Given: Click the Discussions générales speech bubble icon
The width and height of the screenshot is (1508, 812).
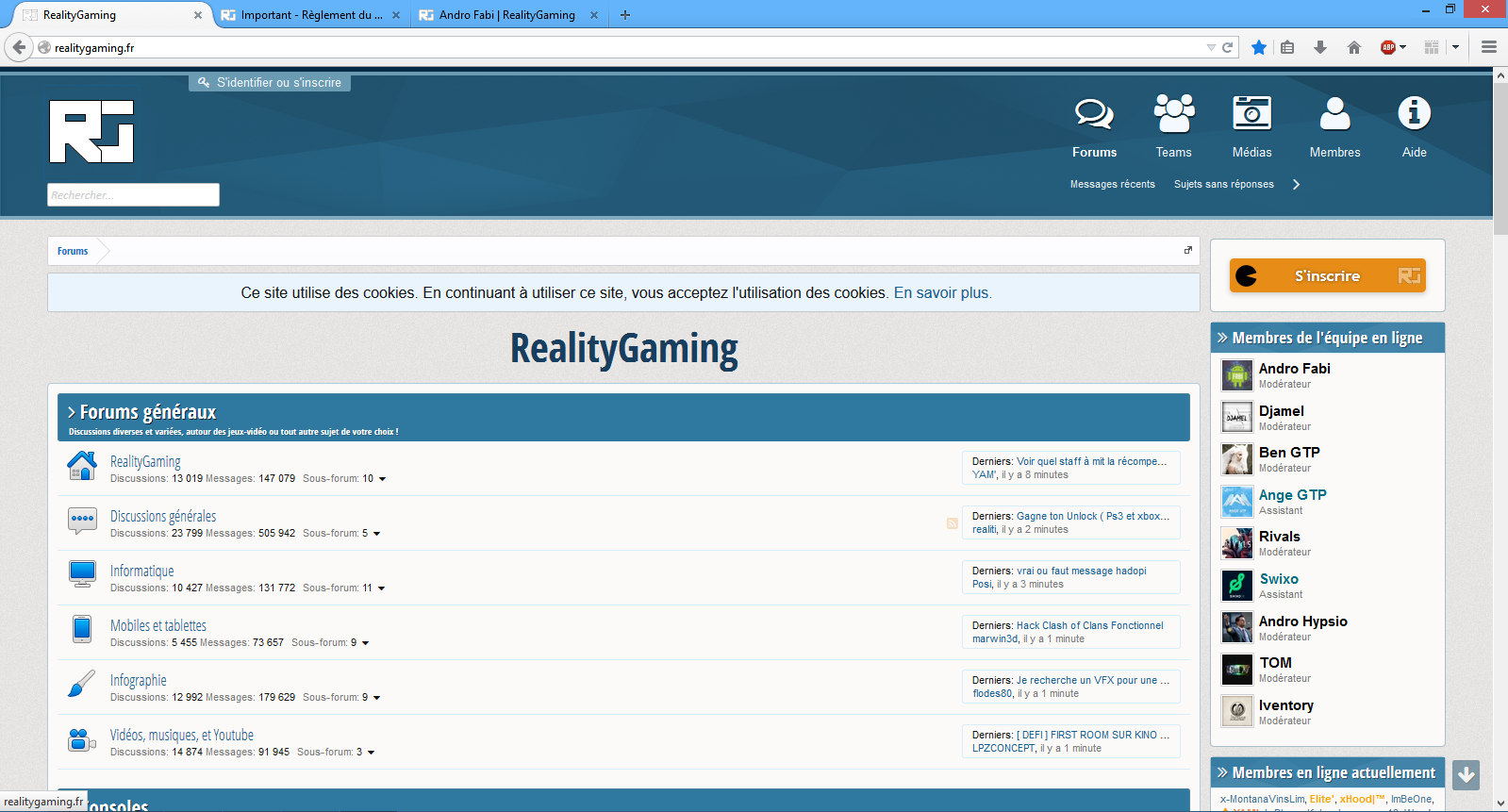Looking at the screenshot, I should [x=82, y=520].
